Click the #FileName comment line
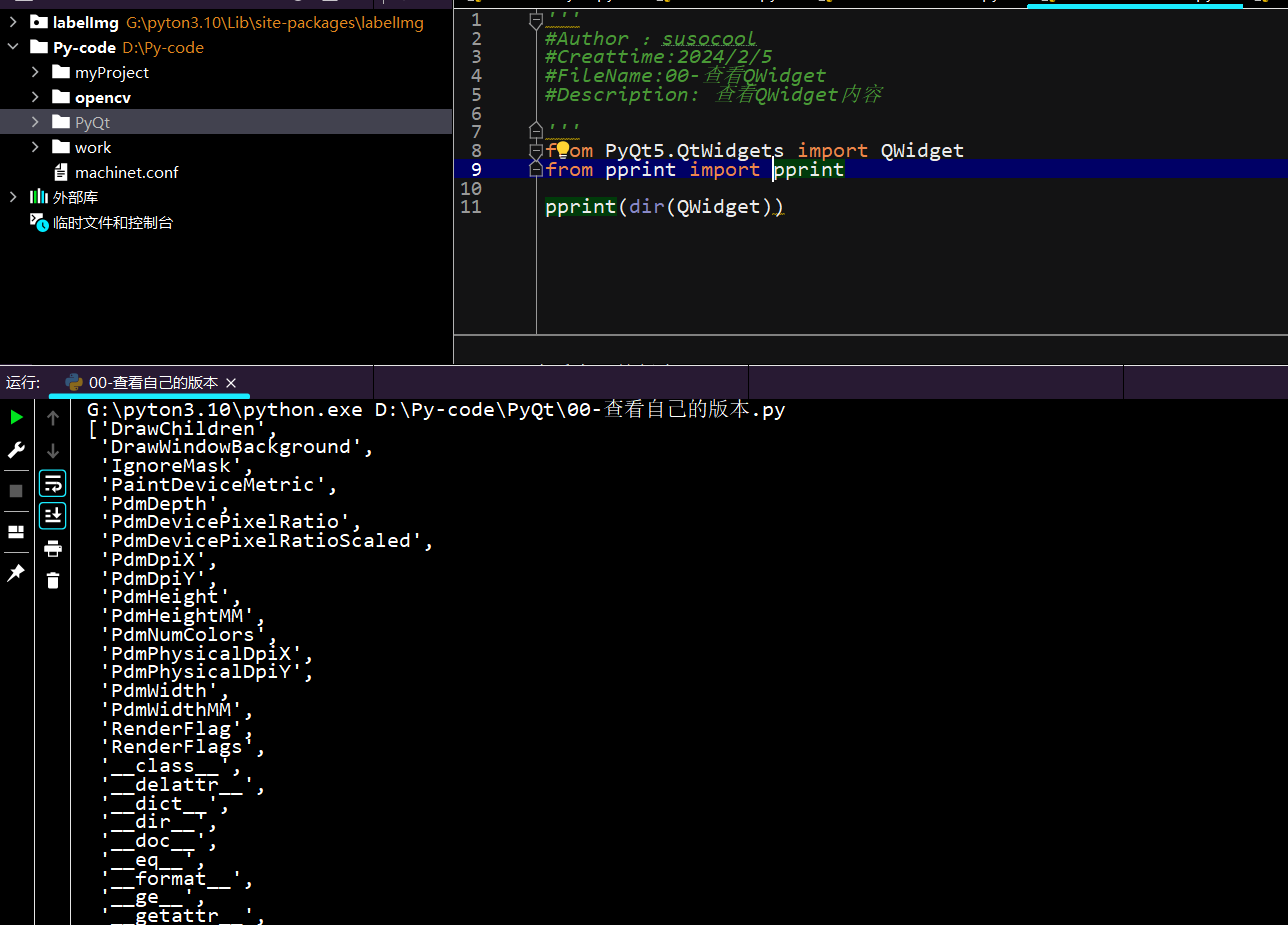The width and height of the screenshot is (1288, 925). click(686, 76)
